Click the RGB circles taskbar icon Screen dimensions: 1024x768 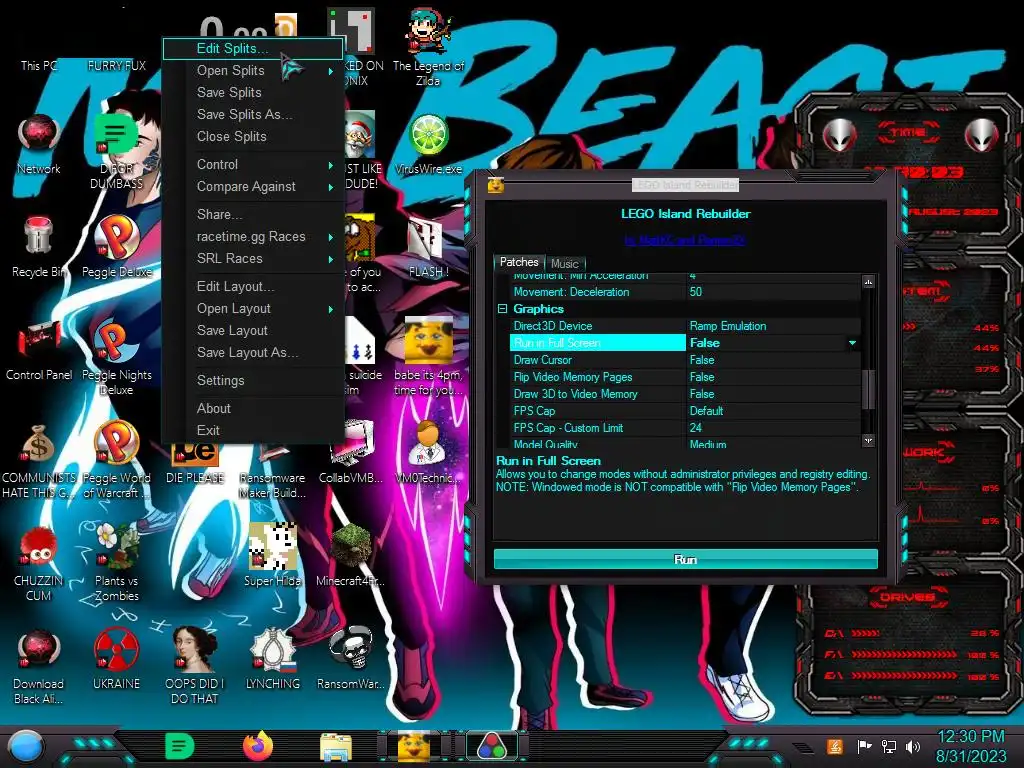point(493,746)
